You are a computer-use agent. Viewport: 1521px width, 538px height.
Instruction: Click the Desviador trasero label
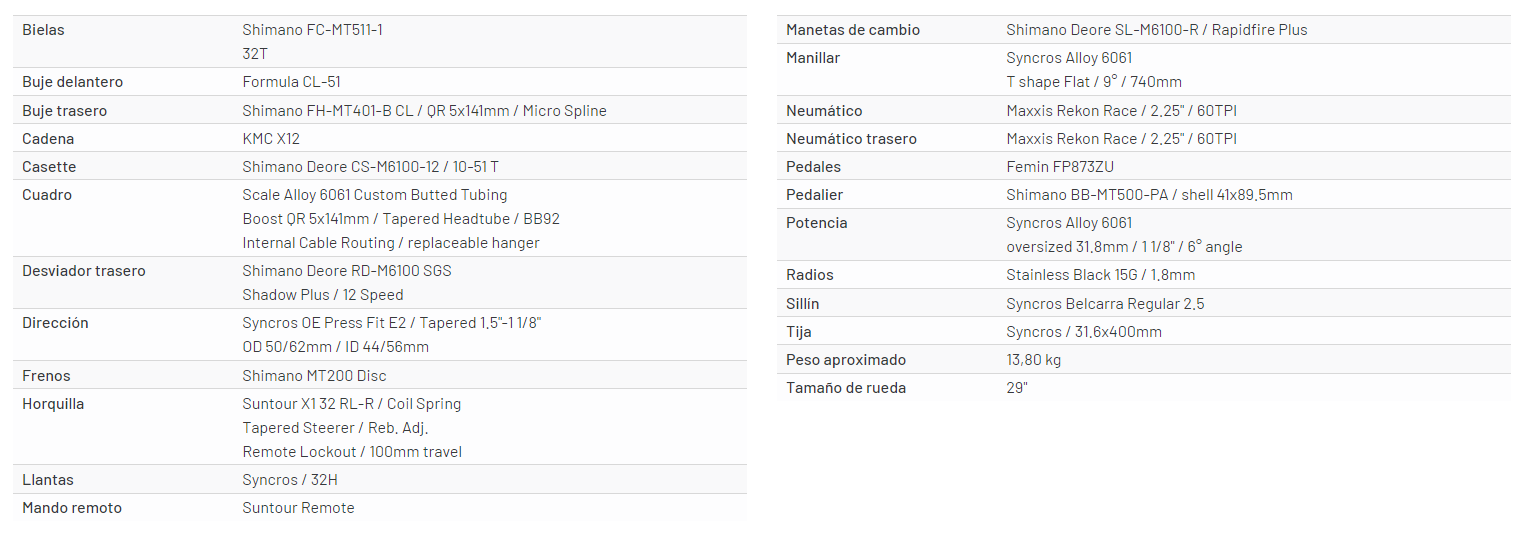(83, 271)
